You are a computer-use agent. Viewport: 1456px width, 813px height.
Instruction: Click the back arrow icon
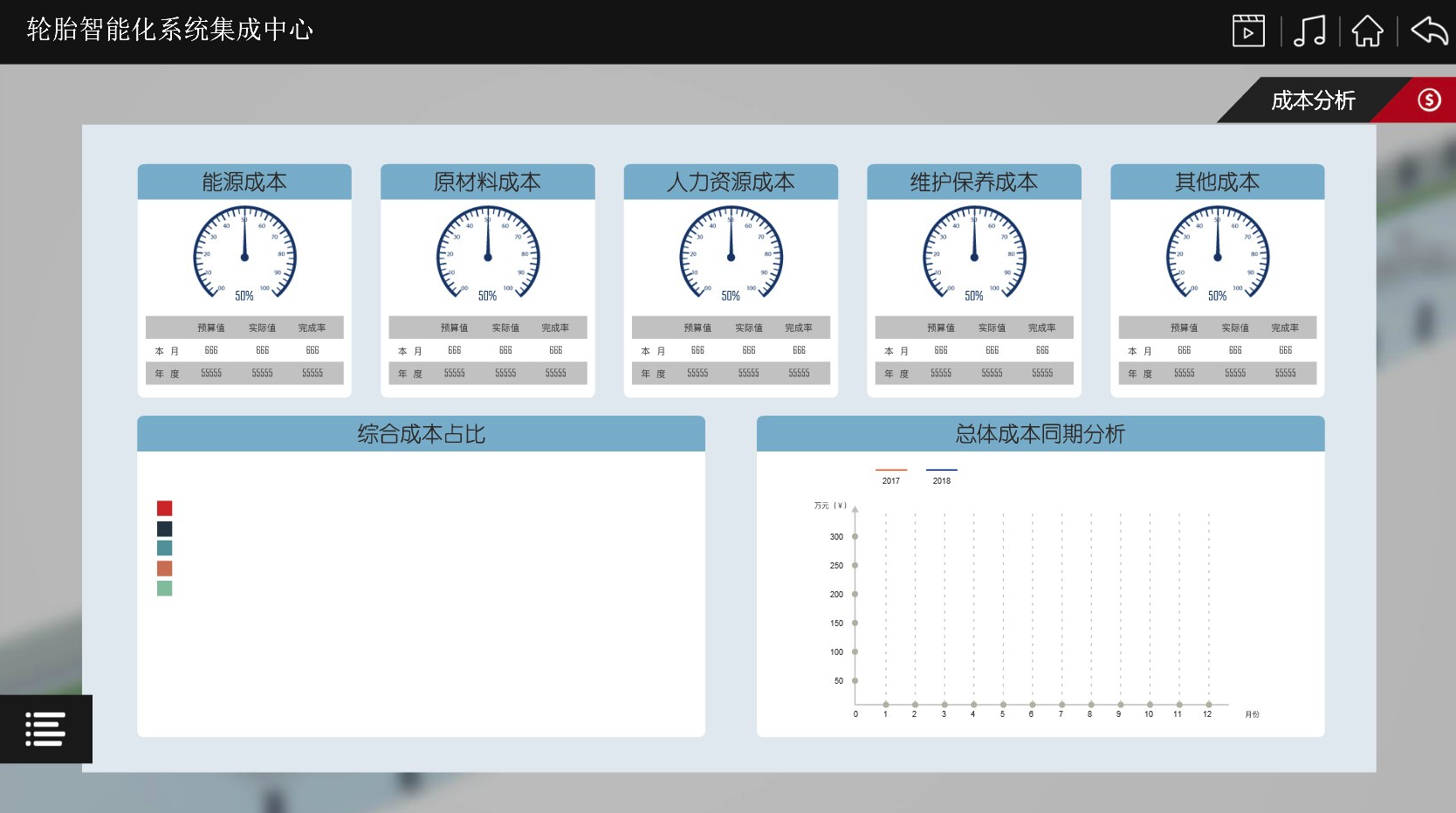coord(1429,31)
